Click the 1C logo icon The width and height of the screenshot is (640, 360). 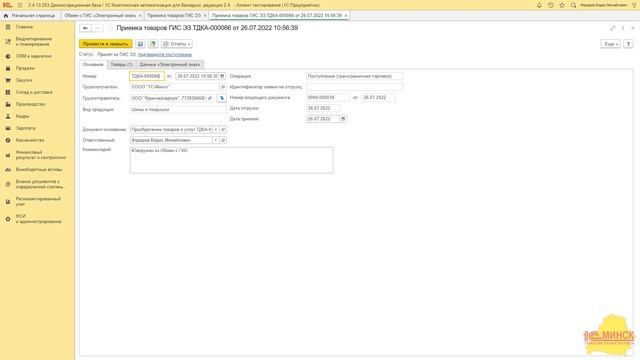(x=7, y=5)
